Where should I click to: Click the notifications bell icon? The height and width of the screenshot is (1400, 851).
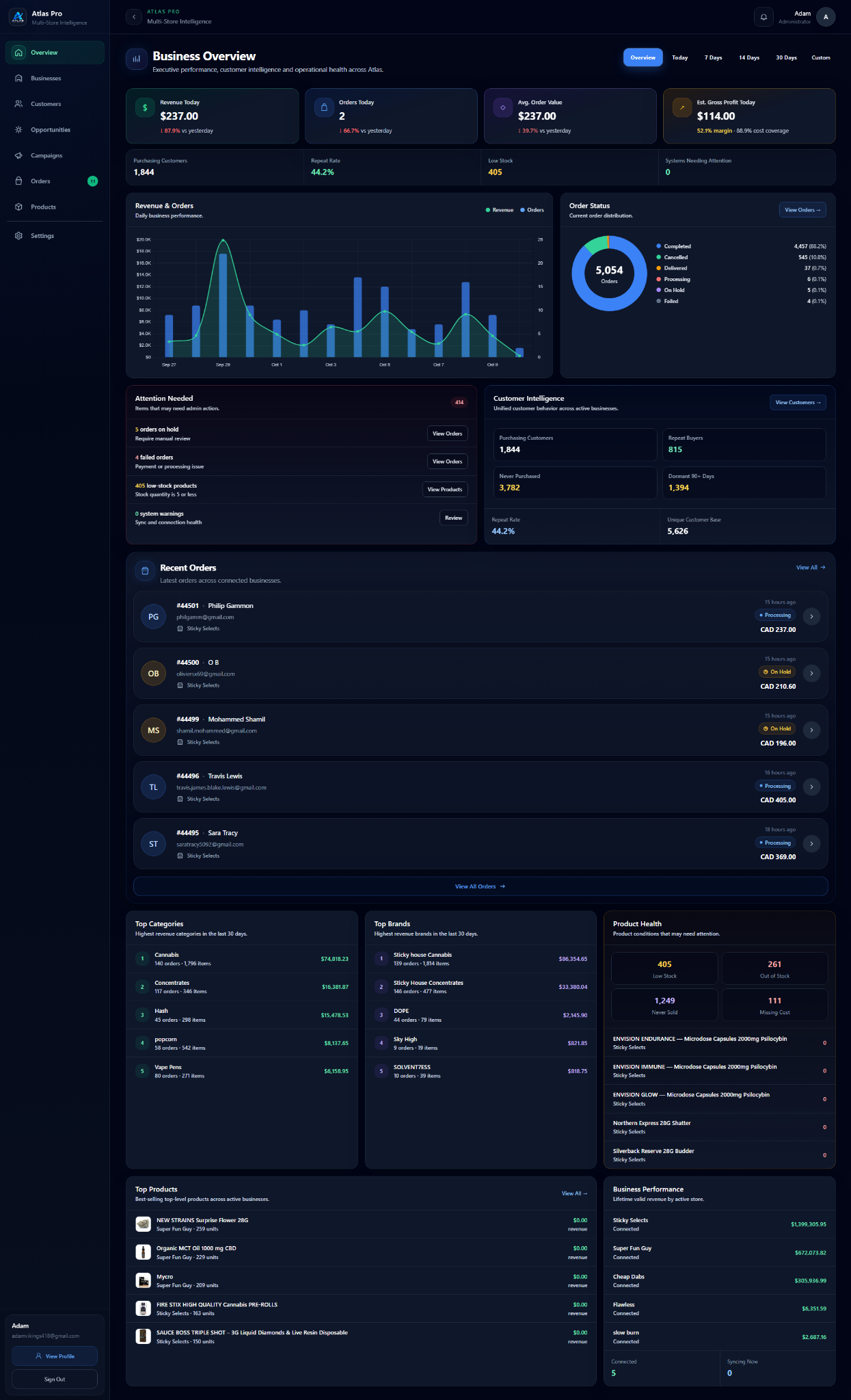coord(764,17)
